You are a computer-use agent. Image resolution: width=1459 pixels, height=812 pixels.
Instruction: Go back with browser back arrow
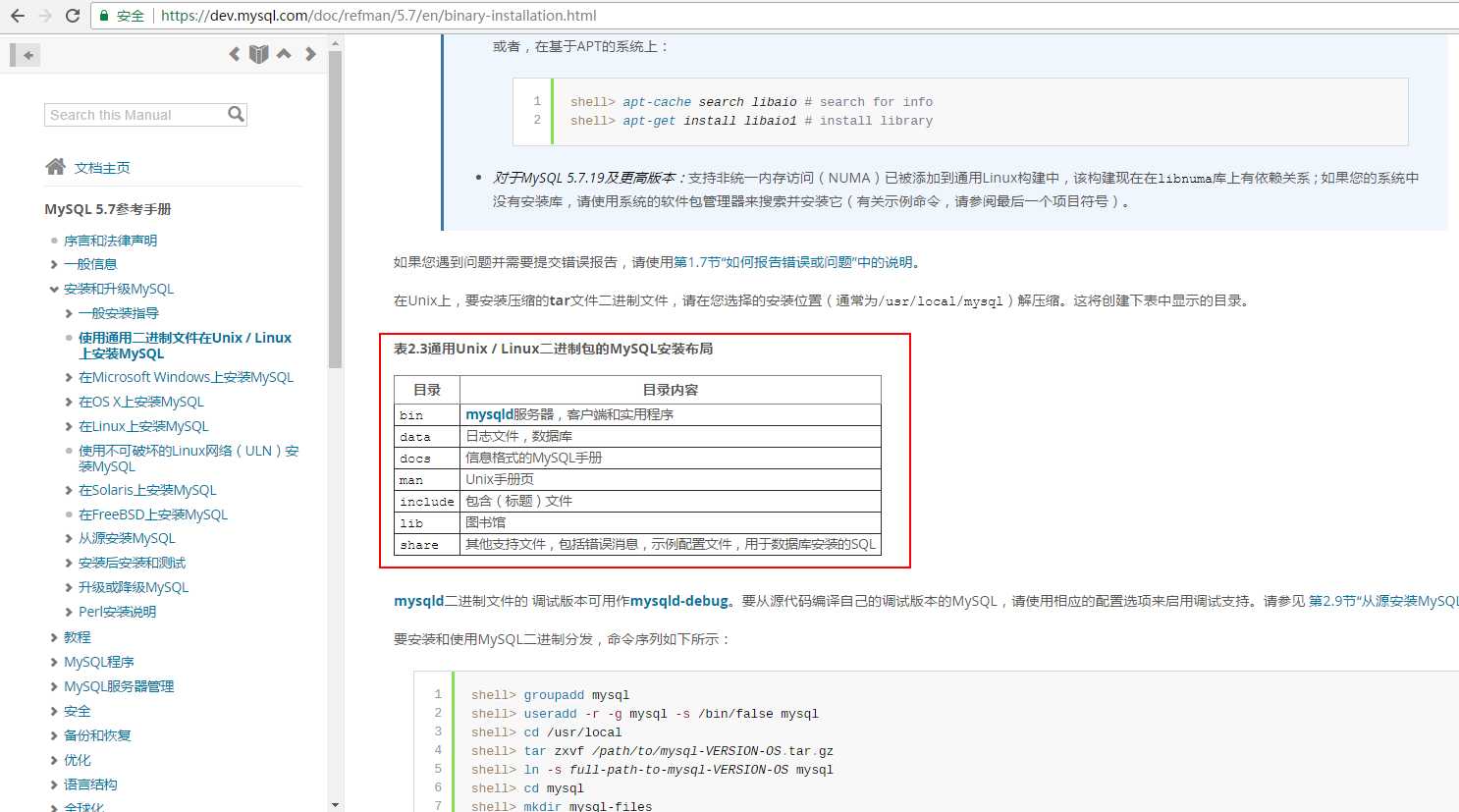(x=18, y=16)
